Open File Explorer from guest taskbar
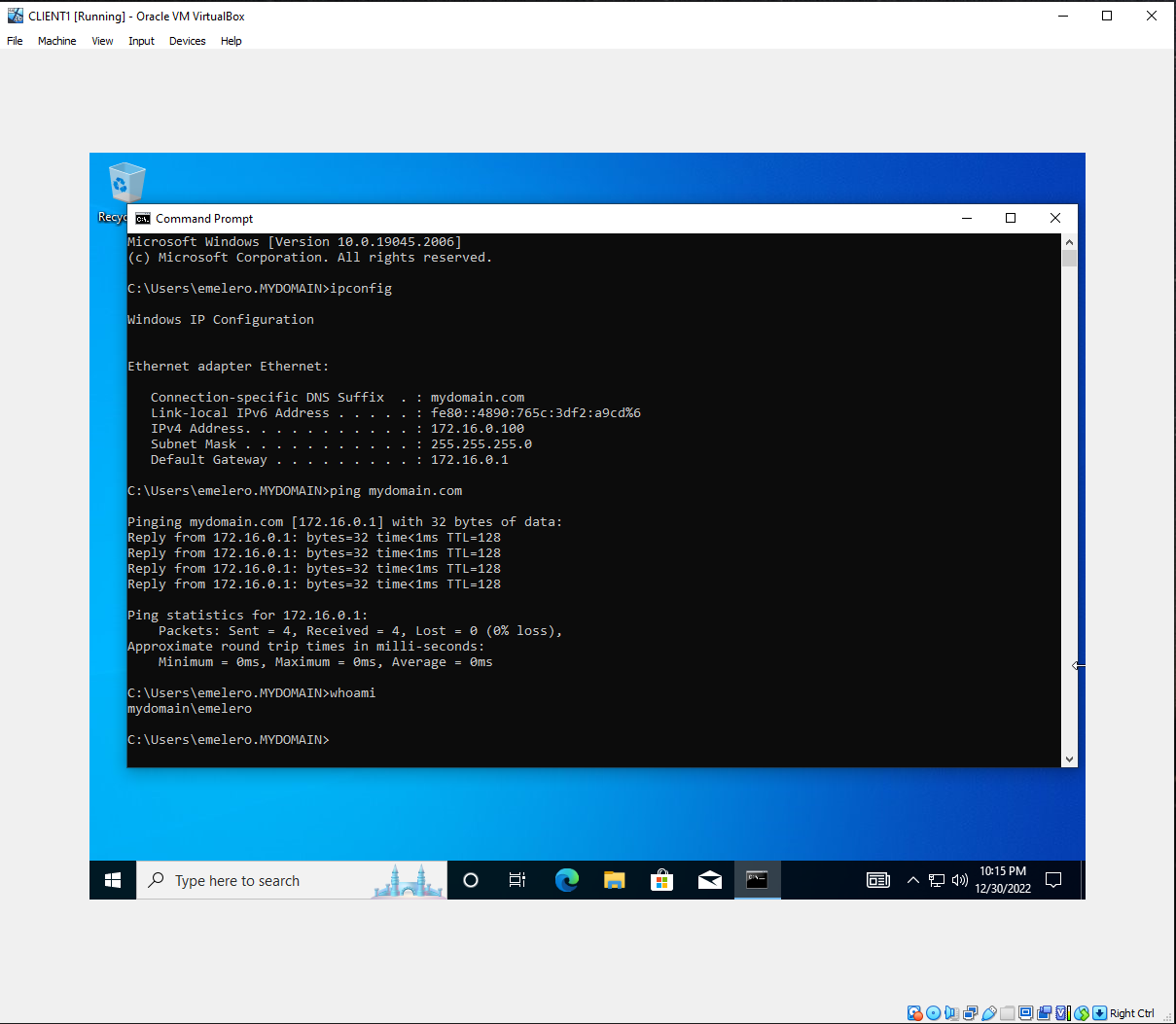Screen dimensions: 1176x1024 [614, 880]
